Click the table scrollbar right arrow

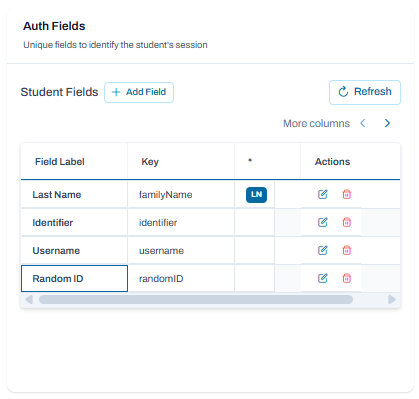coord(392,300)
